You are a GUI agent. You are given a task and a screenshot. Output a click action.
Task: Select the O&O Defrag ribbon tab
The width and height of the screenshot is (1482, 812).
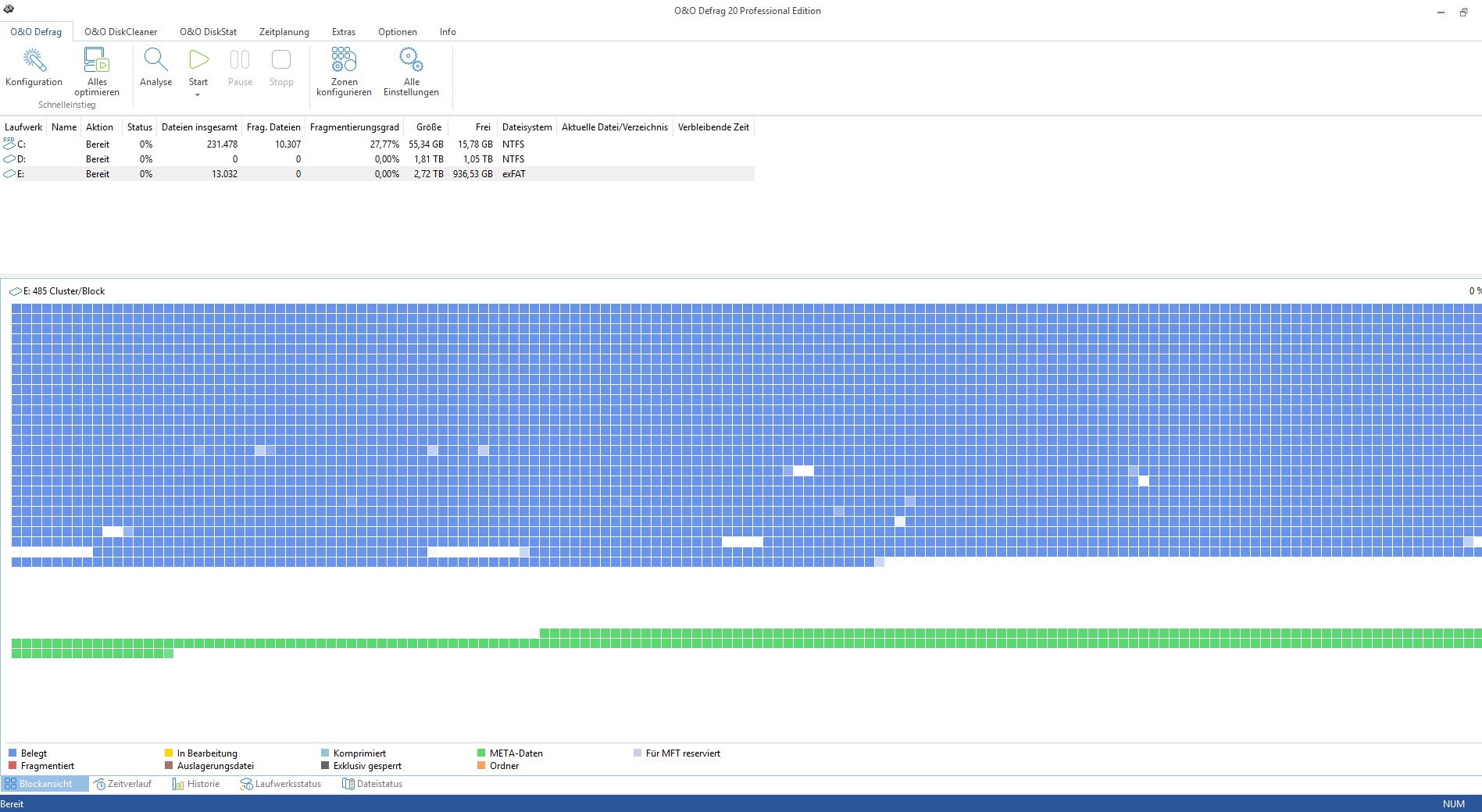coord(36,32)
